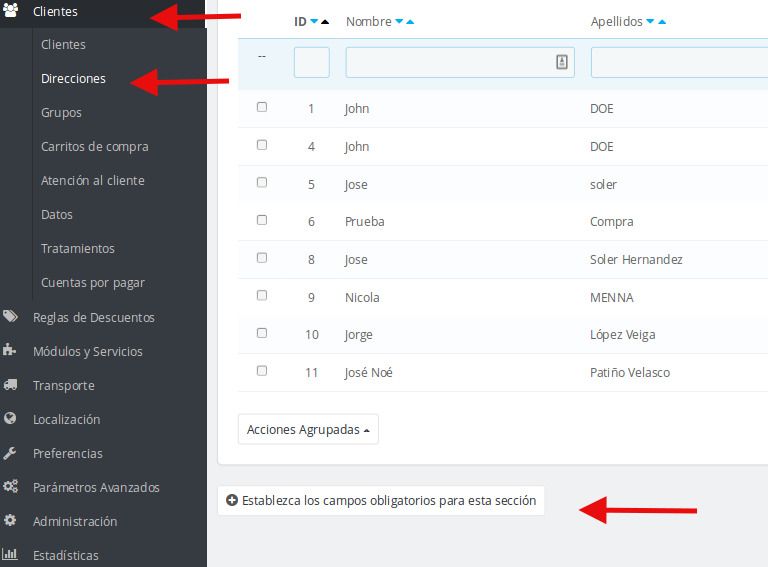Image resolution: width=768 pixels, height=567 pixels.
Task: Open the Preferencias menu
Action: [68, 453]
